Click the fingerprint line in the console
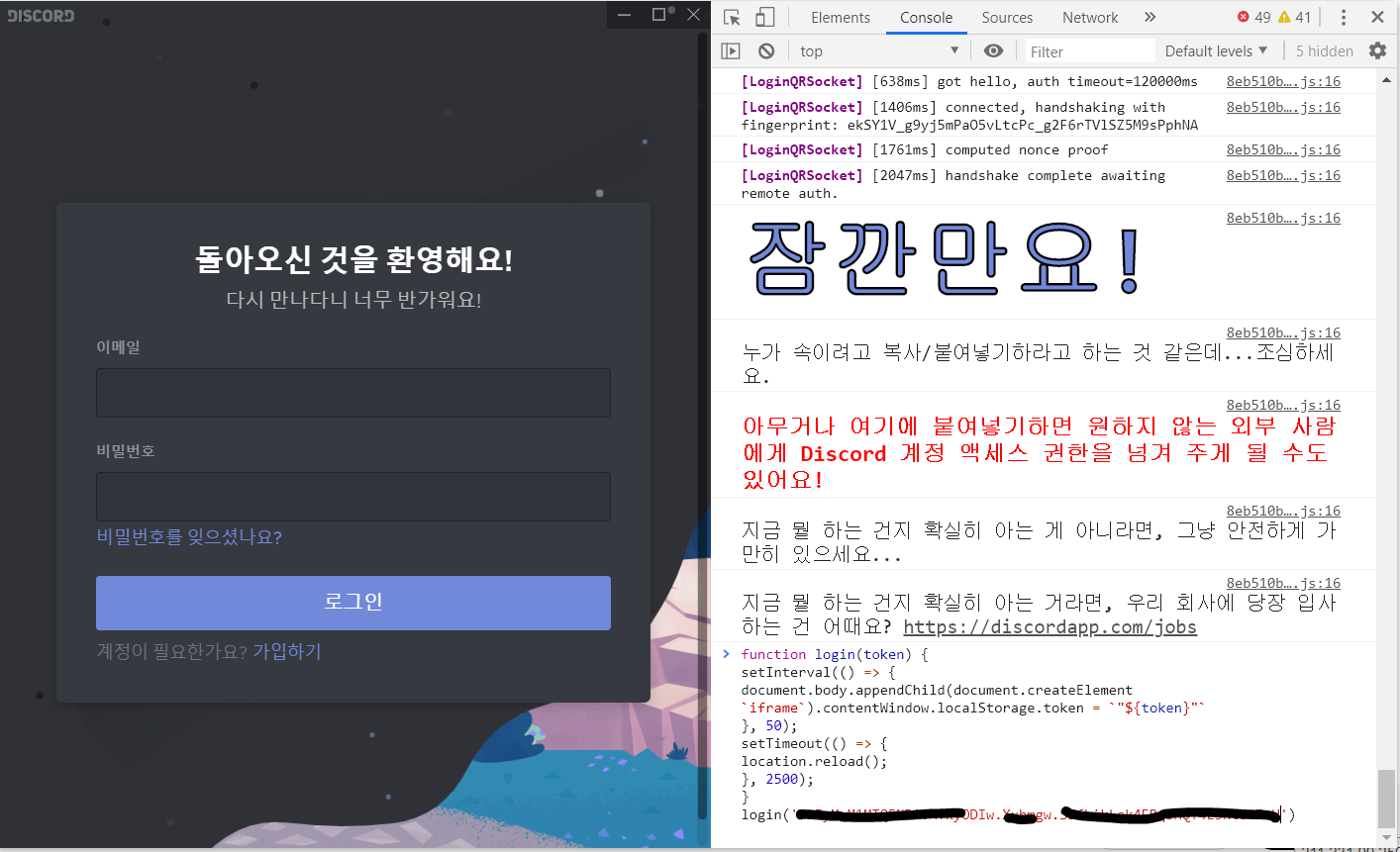This screenshot has height=852, width=1400. pyautogui.click(x=969, y=125)
